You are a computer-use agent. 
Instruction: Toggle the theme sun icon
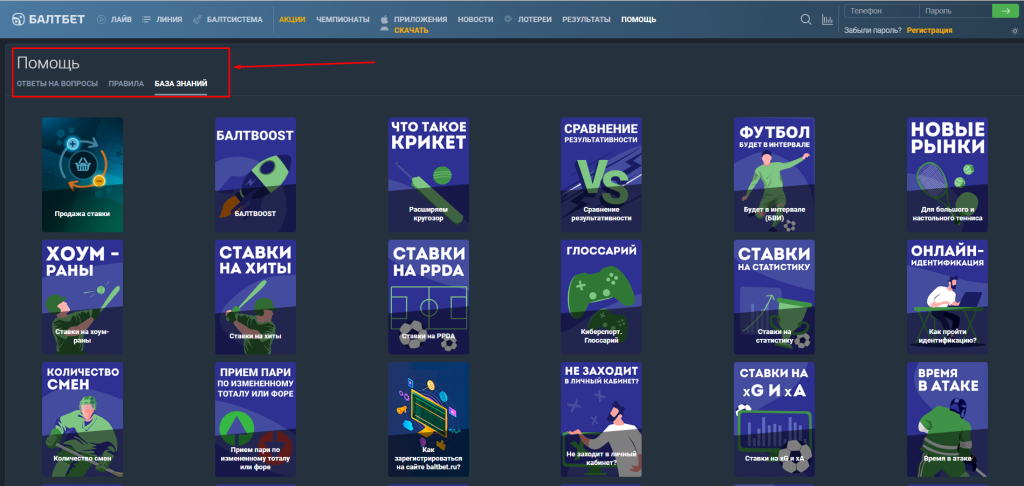click(1014, 31)
